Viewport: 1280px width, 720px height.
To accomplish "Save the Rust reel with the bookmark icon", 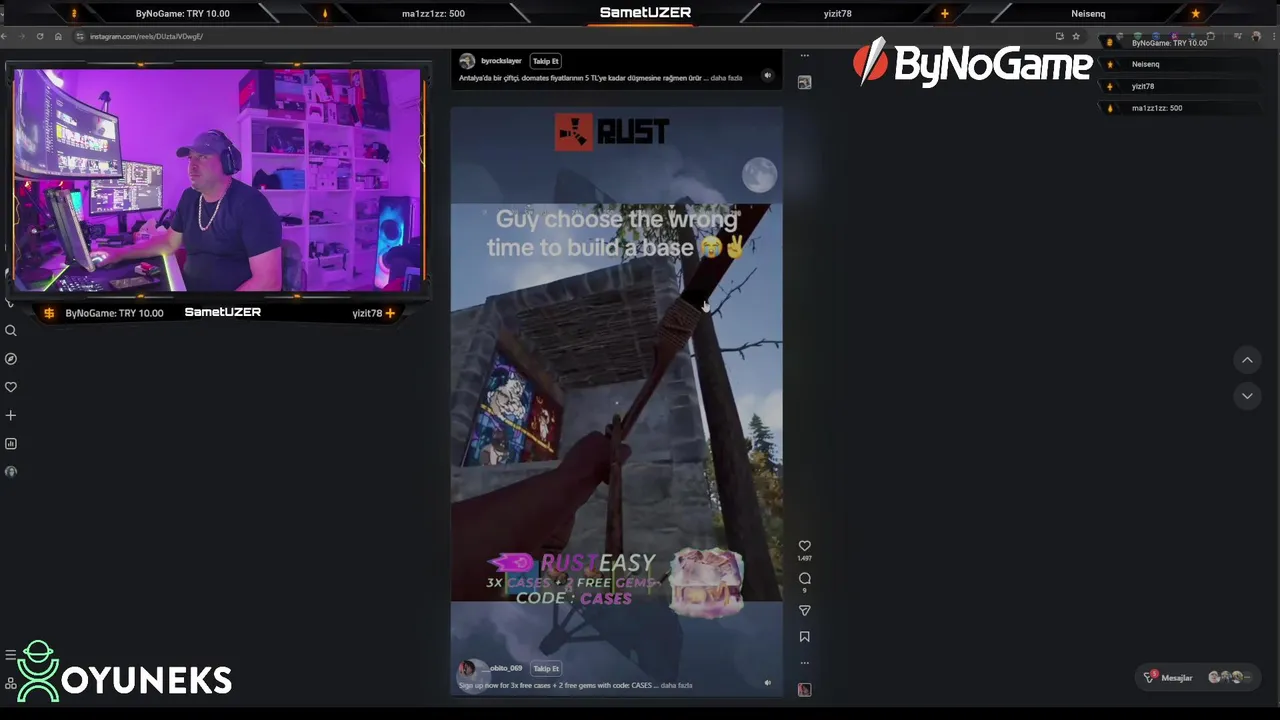I will click(x=804, y=637).
